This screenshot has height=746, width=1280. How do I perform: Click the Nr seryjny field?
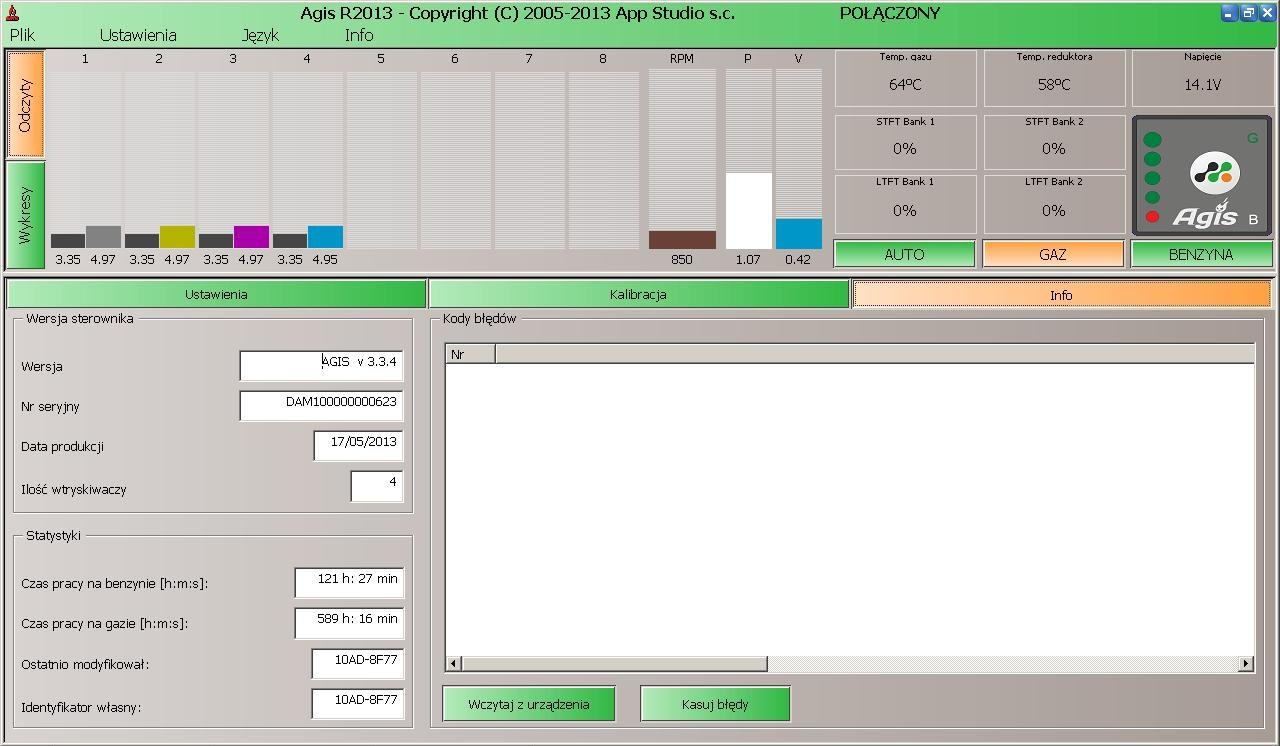point(321,405)
